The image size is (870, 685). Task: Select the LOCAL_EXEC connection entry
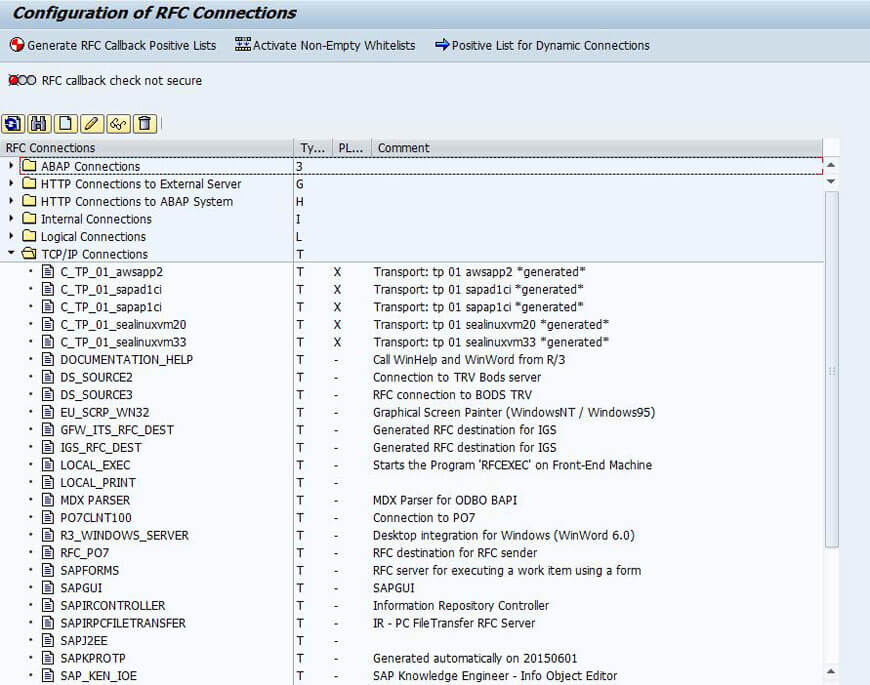click(x=95, y=465)
